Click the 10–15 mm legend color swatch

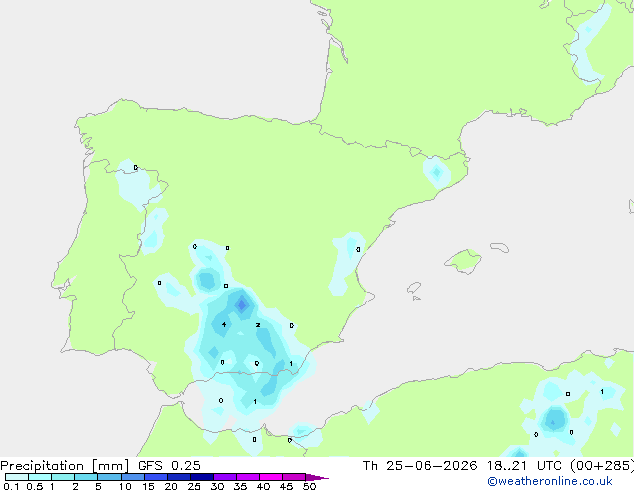coord(133,477)
